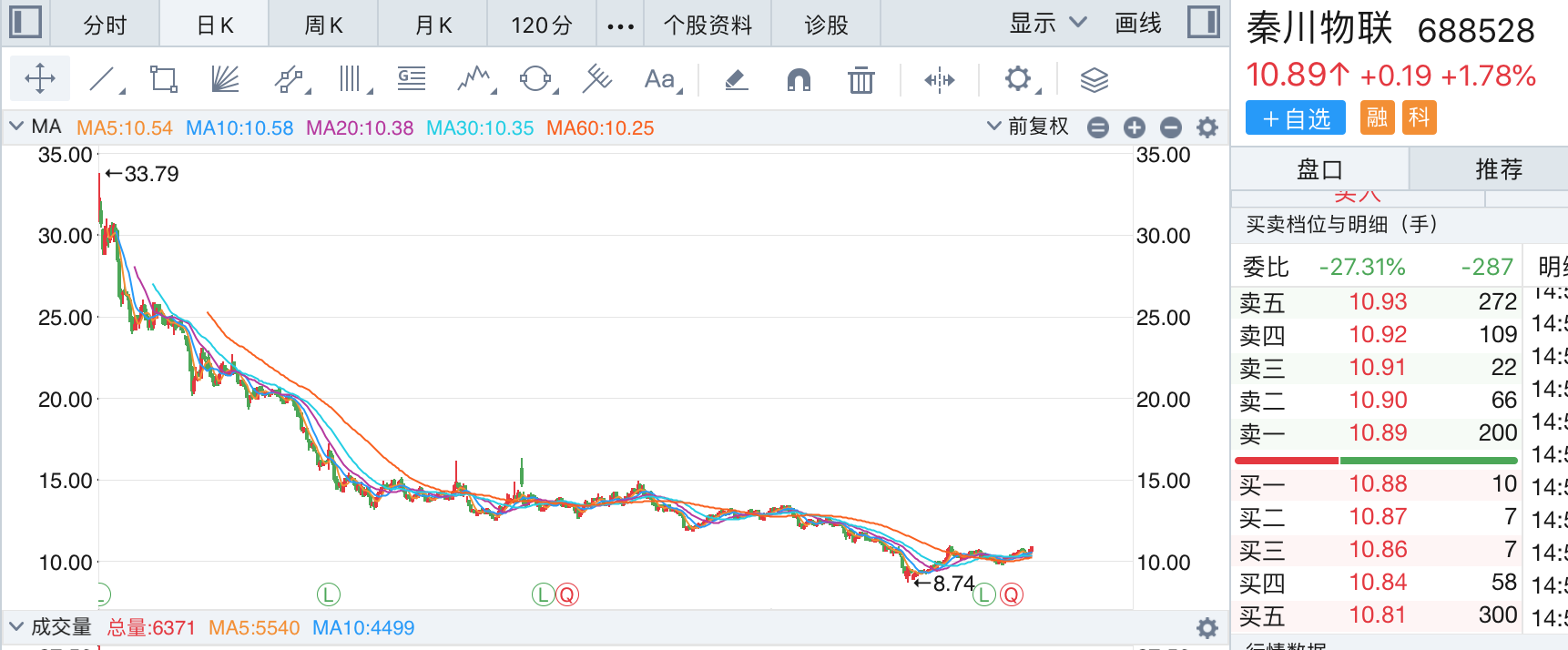Screen dimensions: 1568x650
Task: Toggle the left sidebar panel
Action: click(25, 23)
